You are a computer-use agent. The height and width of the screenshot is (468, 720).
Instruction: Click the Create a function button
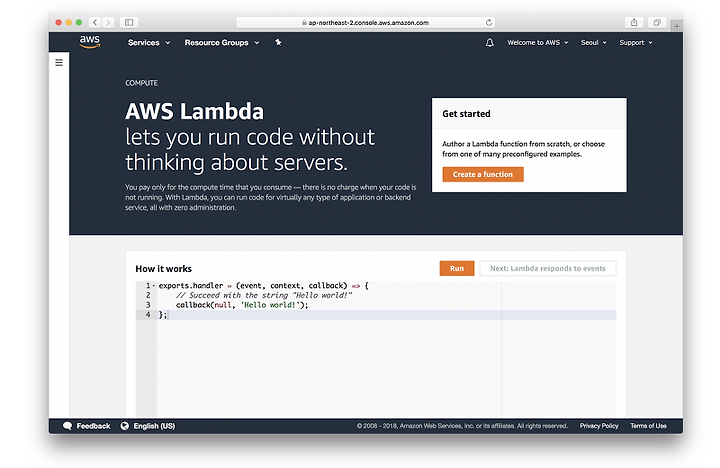point(483,175)
